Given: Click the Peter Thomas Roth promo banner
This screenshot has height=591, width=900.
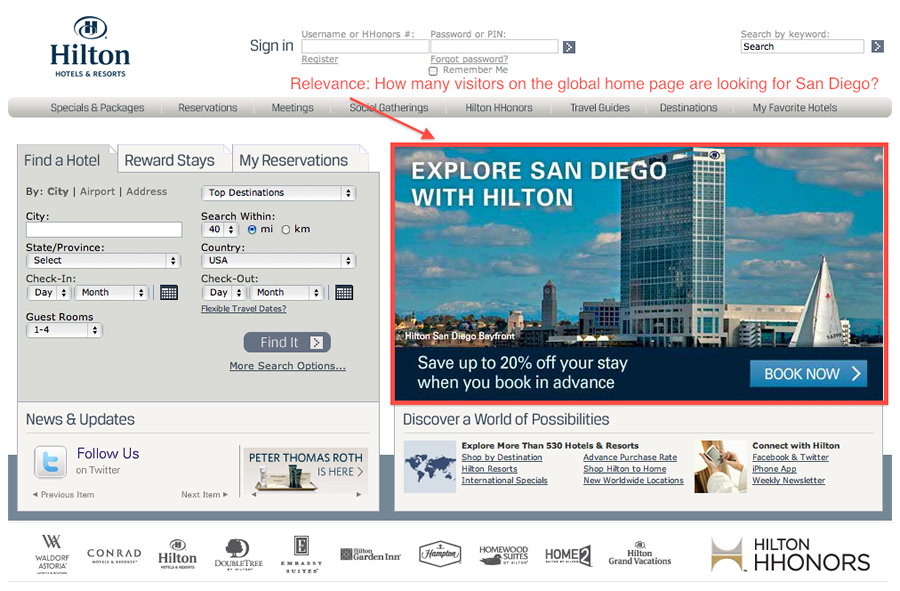Looking at the screenshot, I should (305, 471).
